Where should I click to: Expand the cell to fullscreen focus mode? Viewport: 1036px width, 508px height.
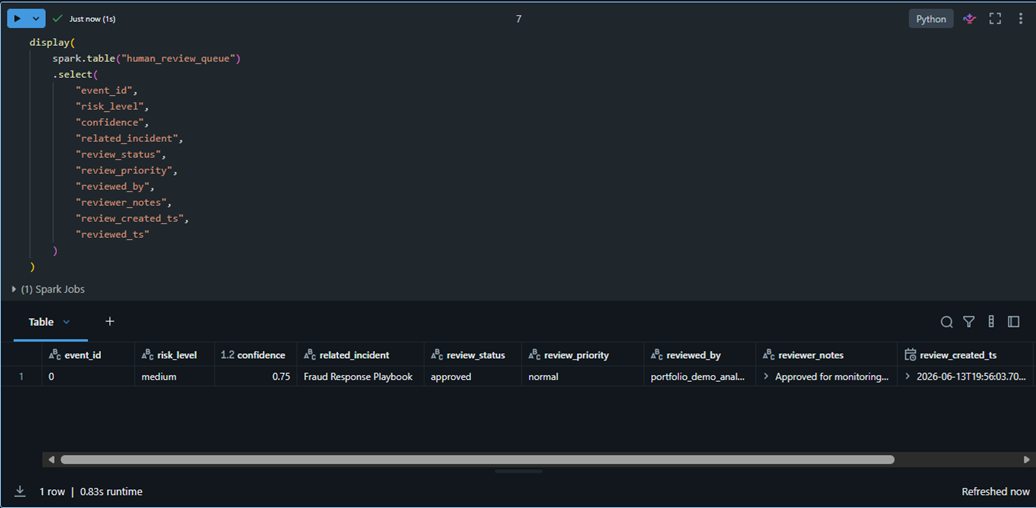click(x=995, y=18)
